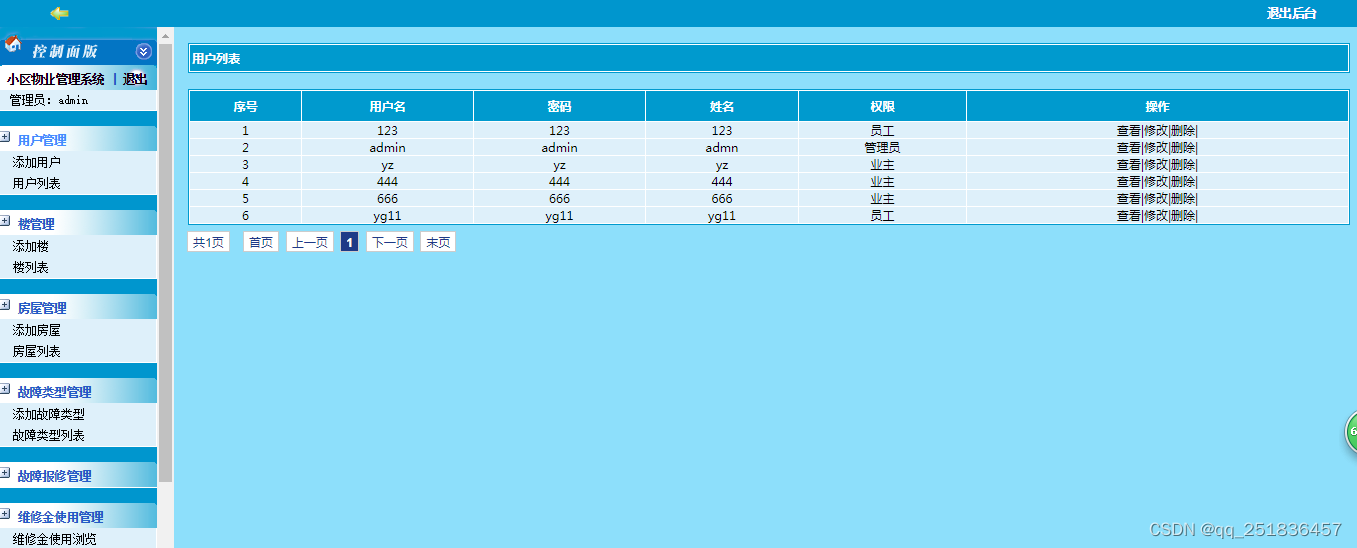Click 删除 for user yz
This screenshot has height=548, width=1357.
point(1183,164)
